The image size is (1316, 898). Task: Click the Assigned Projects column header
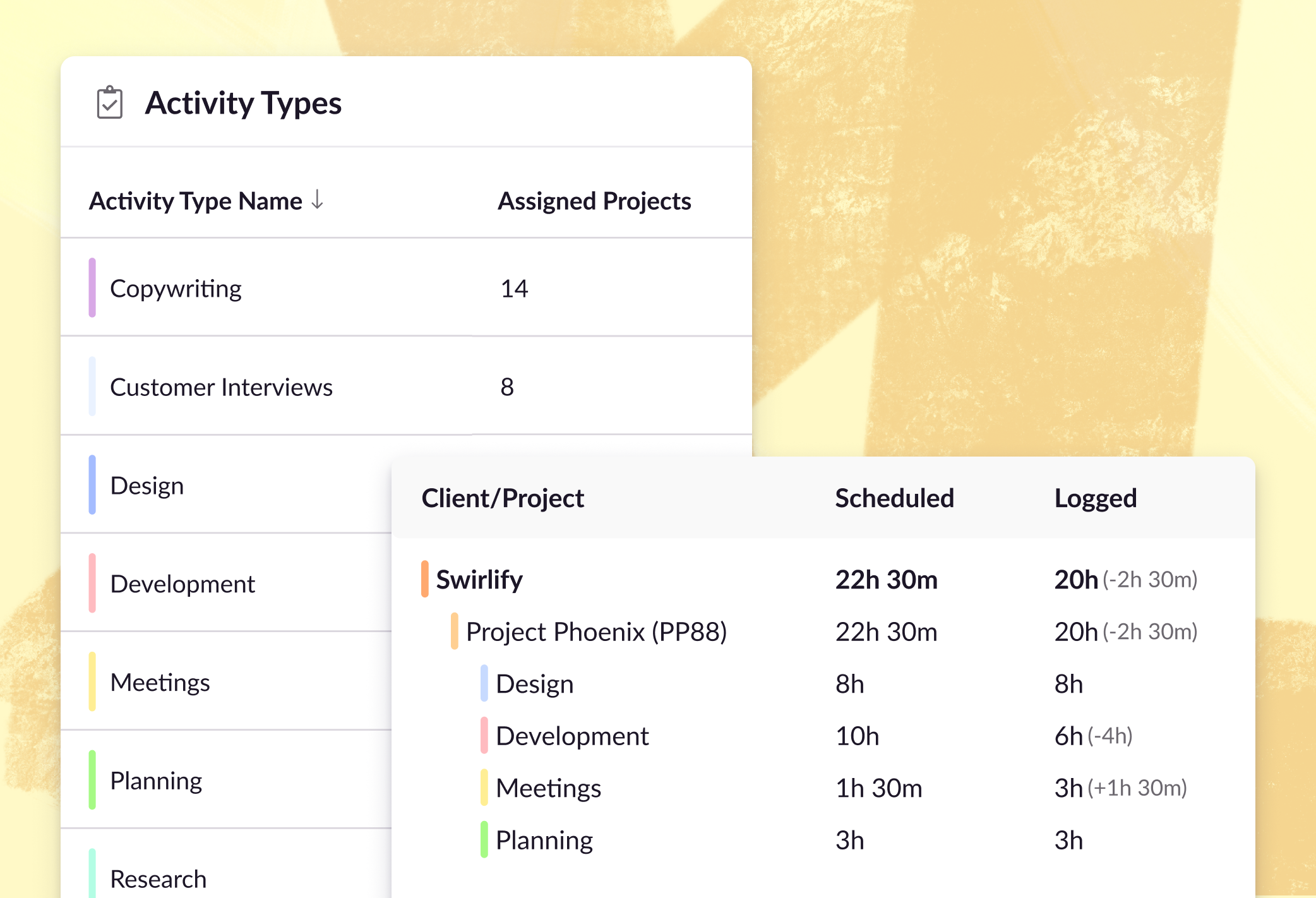[594, 201]
